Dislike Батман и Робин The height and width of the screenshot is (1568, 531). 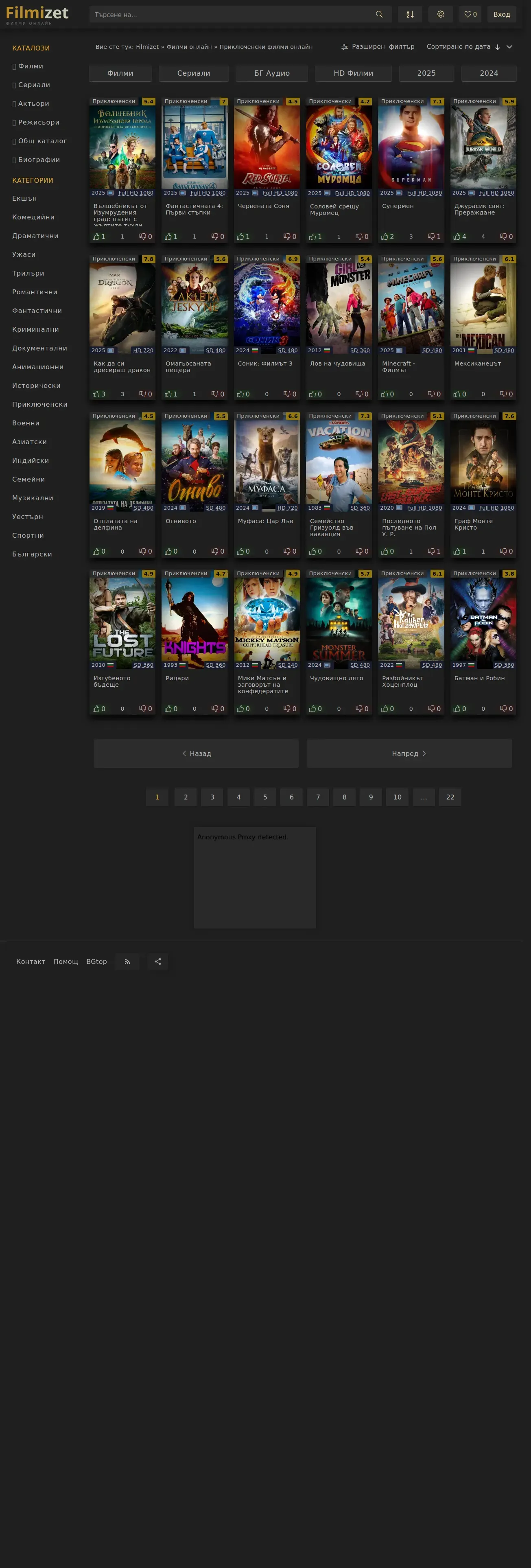[x=507, y=709]
